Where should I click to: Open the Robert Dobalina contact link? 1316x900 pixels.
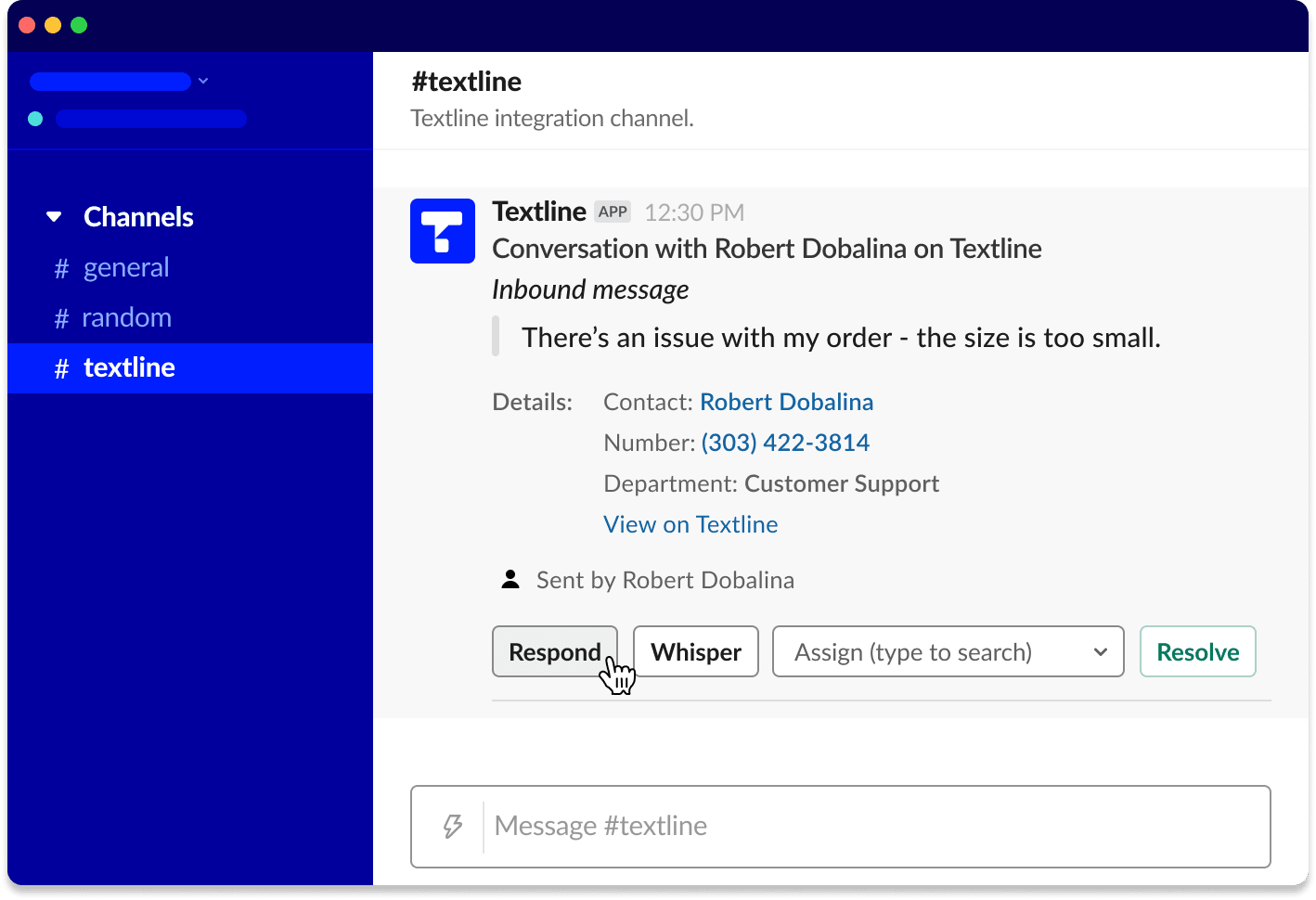[x=786, y=402]
